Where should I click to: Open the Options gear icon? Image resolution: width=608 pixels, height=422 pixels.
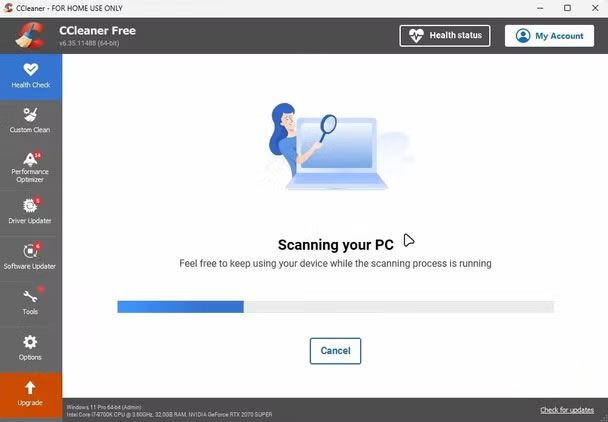click(30, 342)
